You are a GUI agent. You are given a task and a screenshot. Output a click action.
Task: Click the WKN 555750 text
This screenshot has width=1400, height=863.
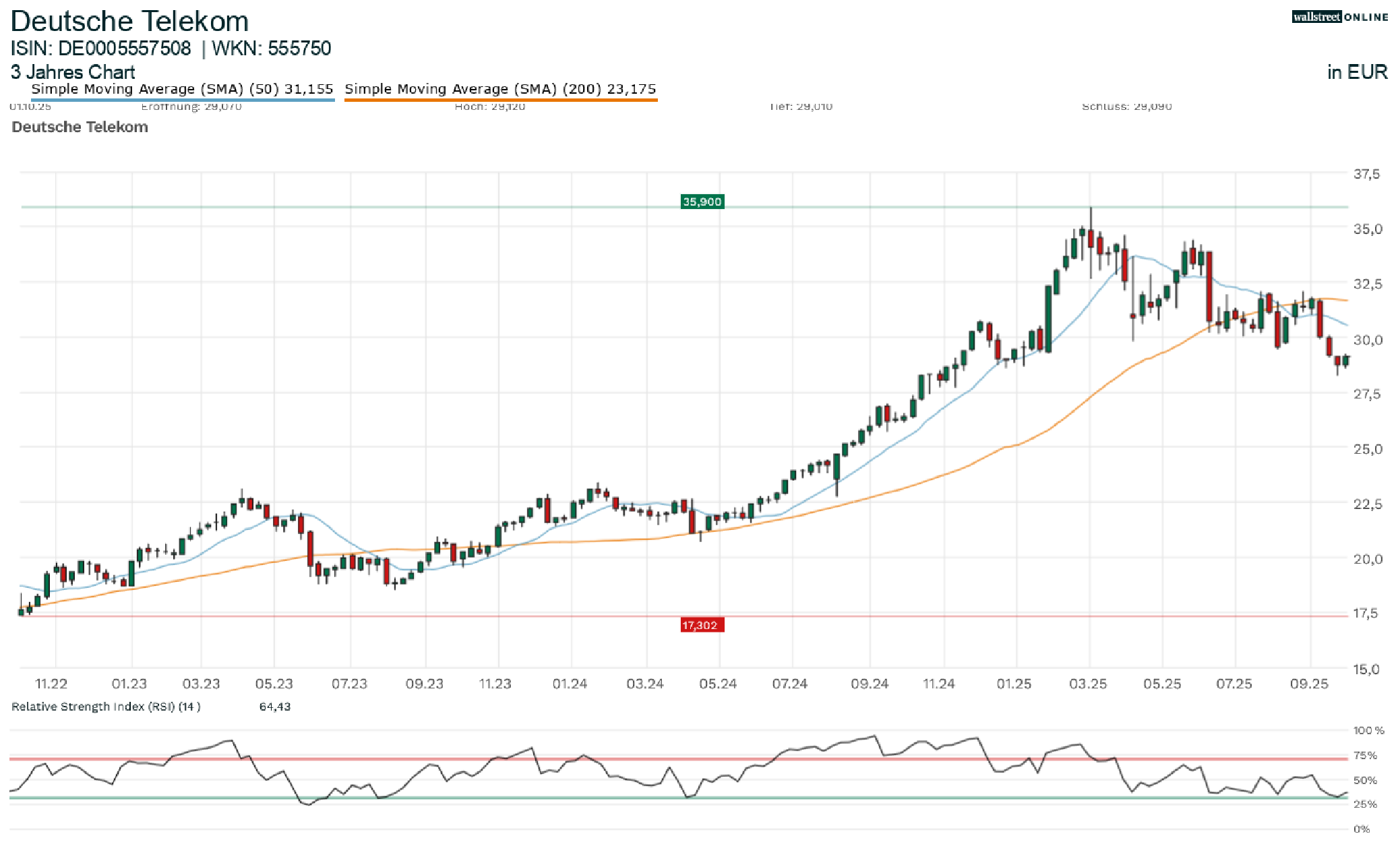pyautogui.click(x=272, y=49)
